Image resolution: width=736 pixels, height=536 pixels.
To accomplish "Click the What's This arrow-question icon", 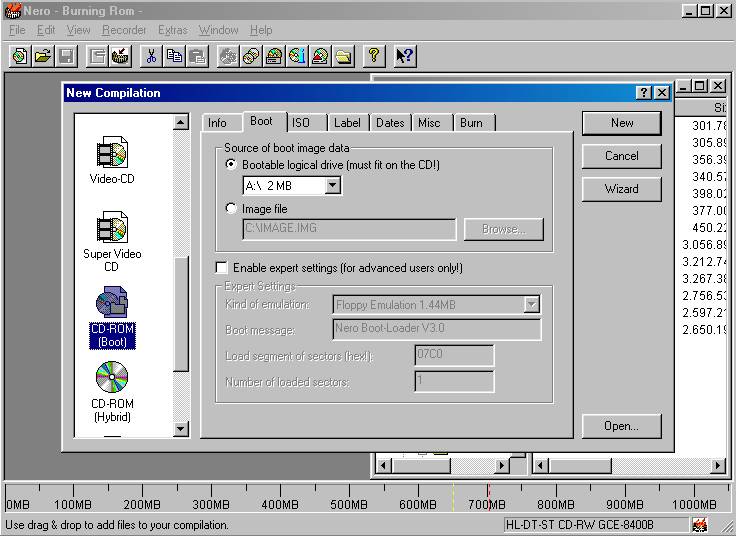I will click(x=405, y=56).
